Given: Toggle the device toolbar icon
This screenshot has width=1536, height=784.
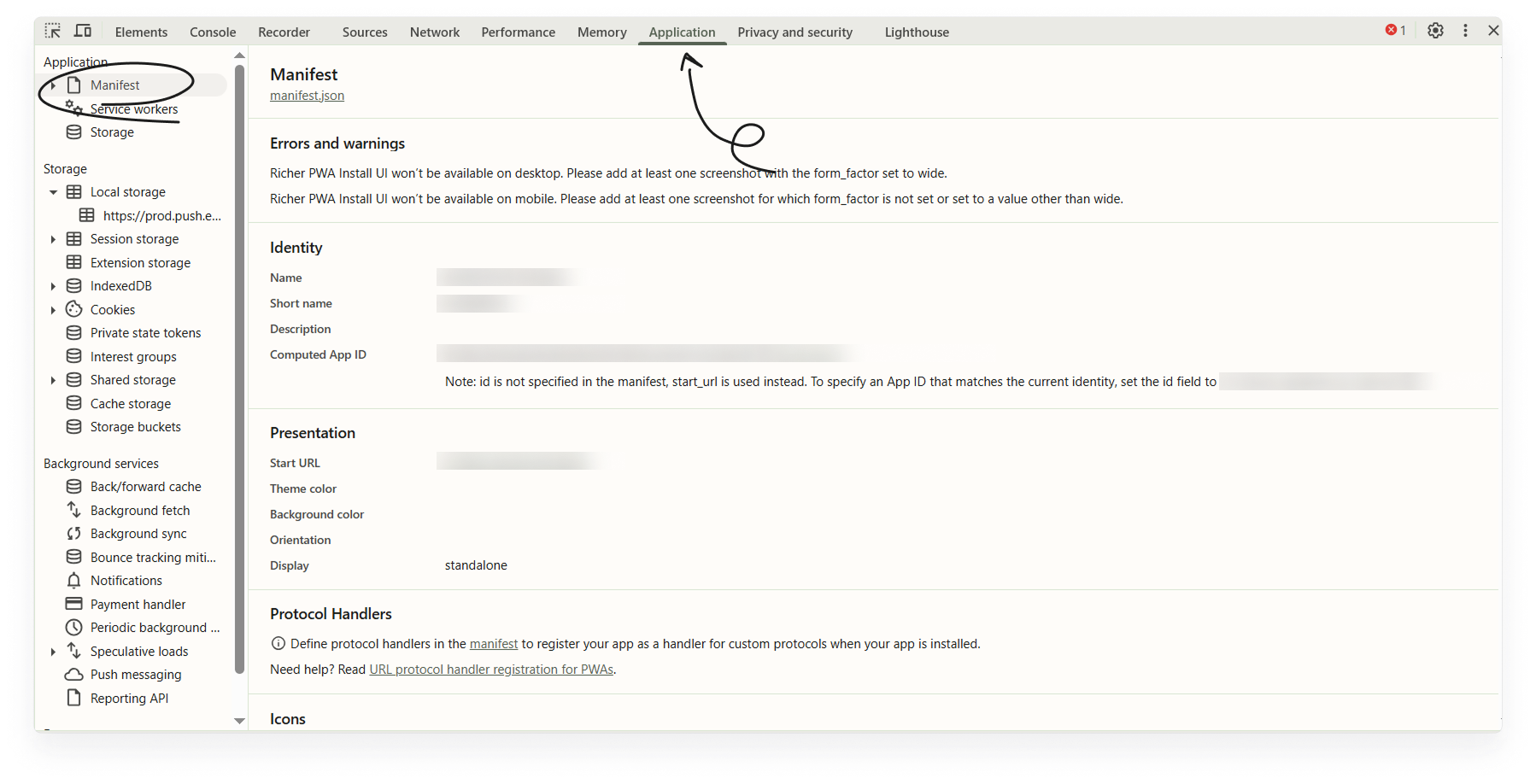Looking at the screenshot, I should [83, 32].
